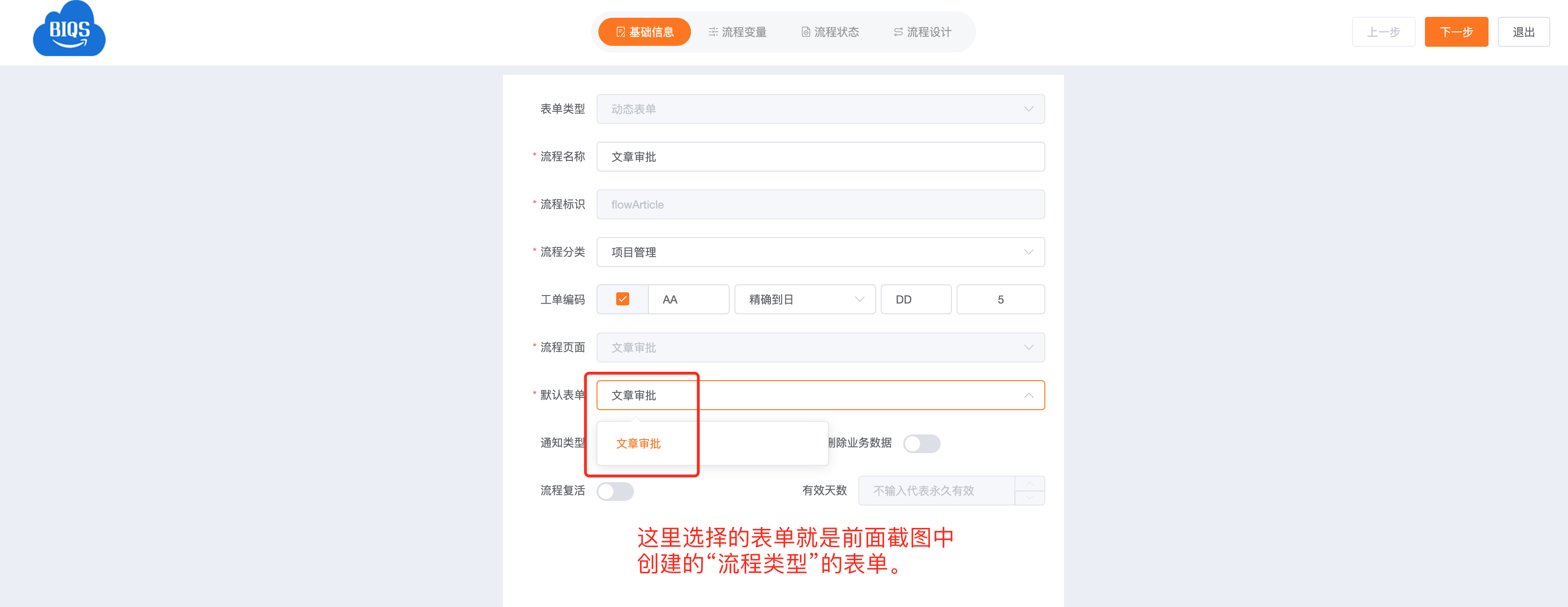Screen dimensions: 1568x607
Task: Click the 基础信息 step icon
Action: (x=620, y=32)
